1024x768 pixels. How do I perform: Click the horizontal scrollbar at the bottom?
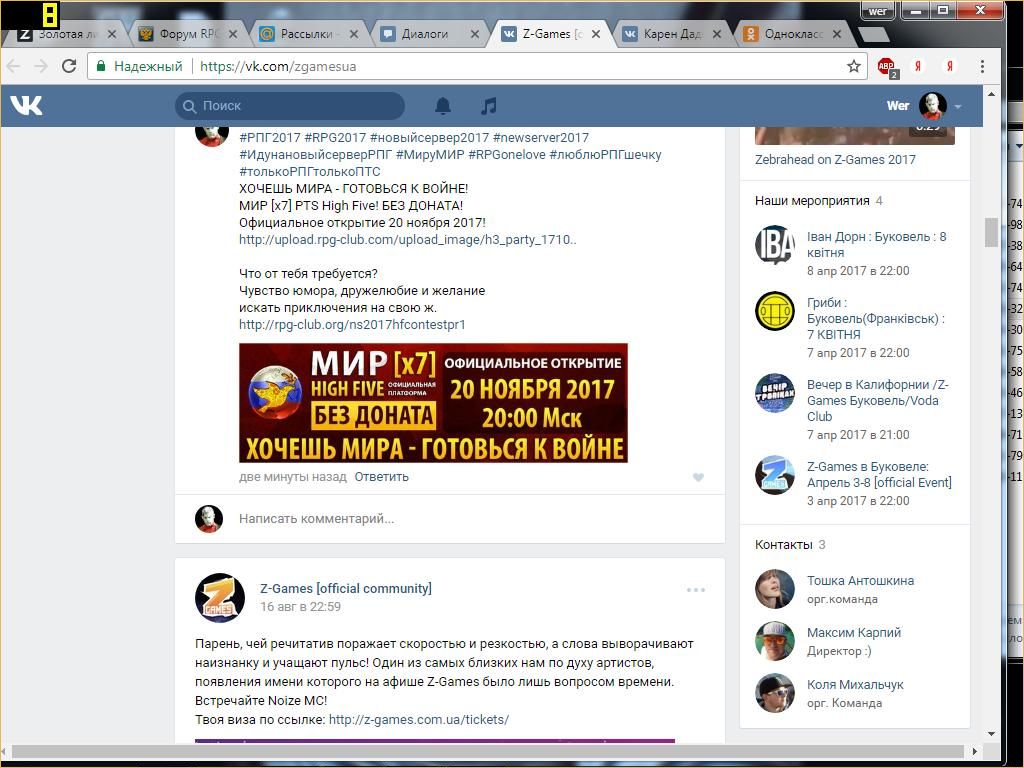(488, 751)
